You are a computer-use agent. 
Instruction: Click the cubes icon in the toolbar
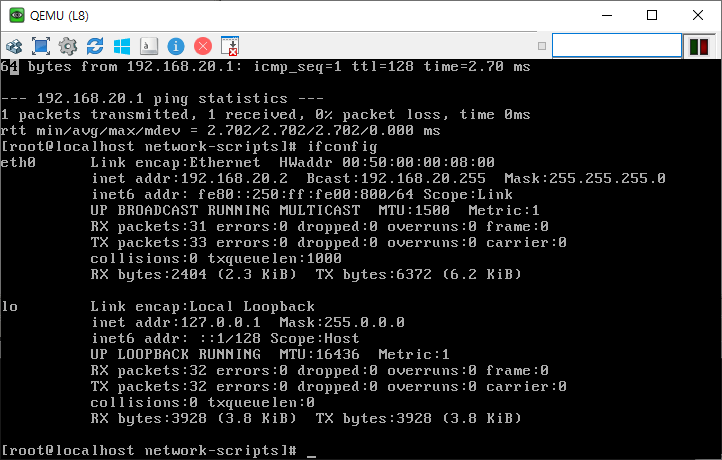click(x=14, y=46)
